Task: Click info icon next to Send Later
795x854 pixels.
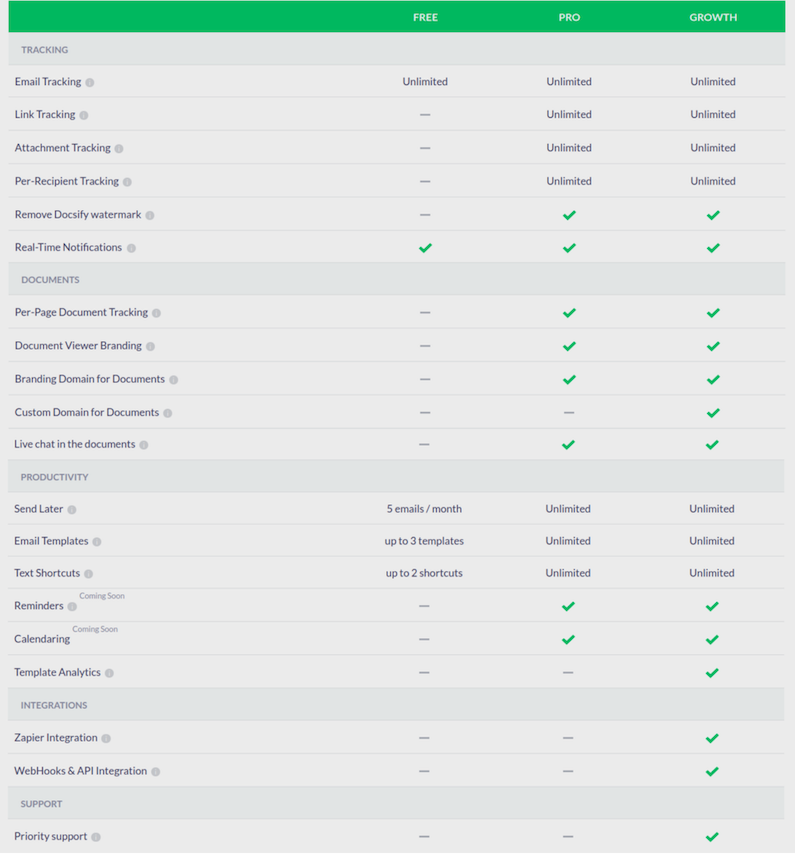Action: coord(72,509)
